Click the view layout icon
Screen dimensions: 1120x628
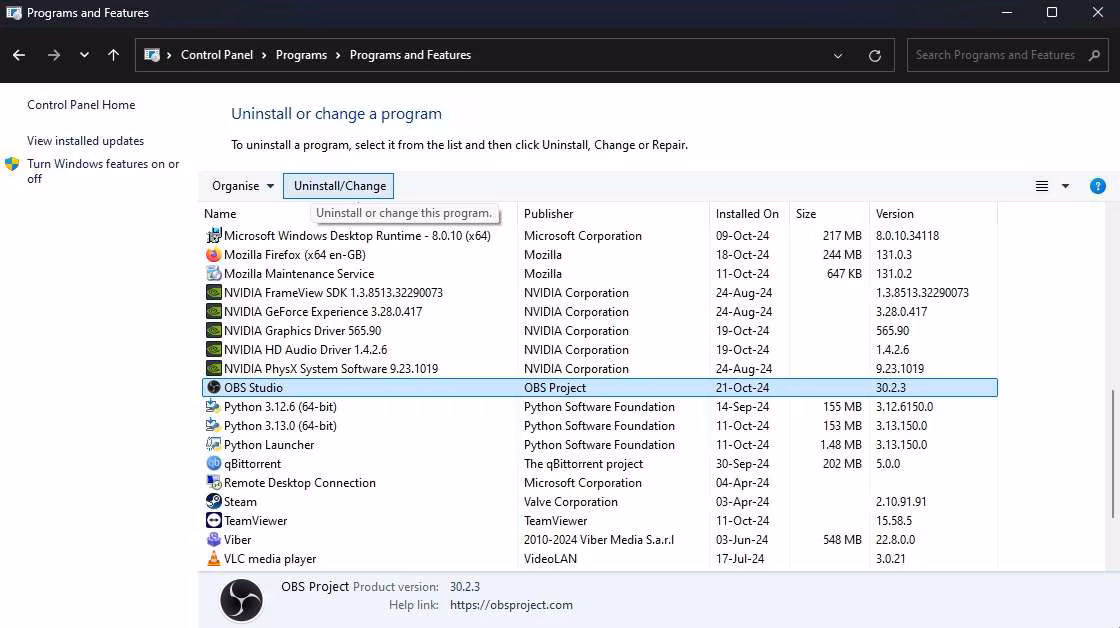(x=1041, y=186)
